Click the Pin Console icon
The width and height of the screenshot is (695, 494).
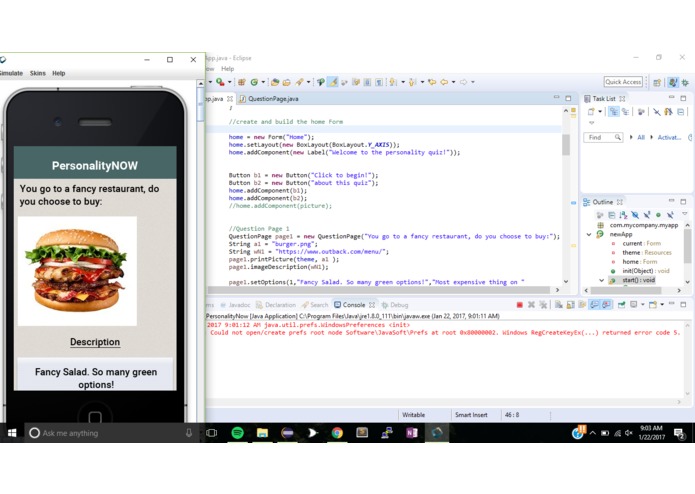coord(621,305)
